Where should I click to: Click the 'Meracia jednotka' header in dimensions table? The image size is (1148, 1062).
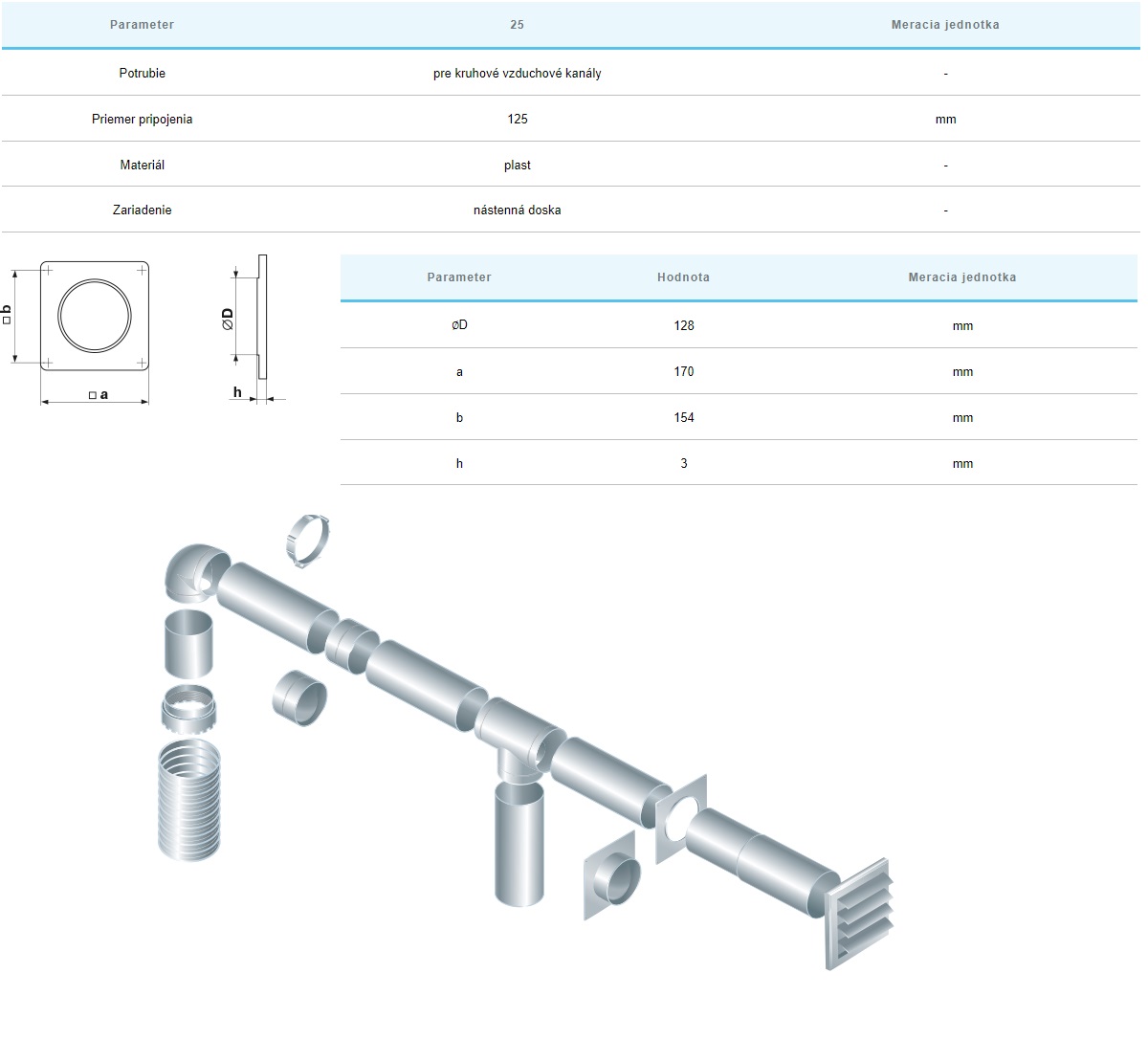(961, 277)
